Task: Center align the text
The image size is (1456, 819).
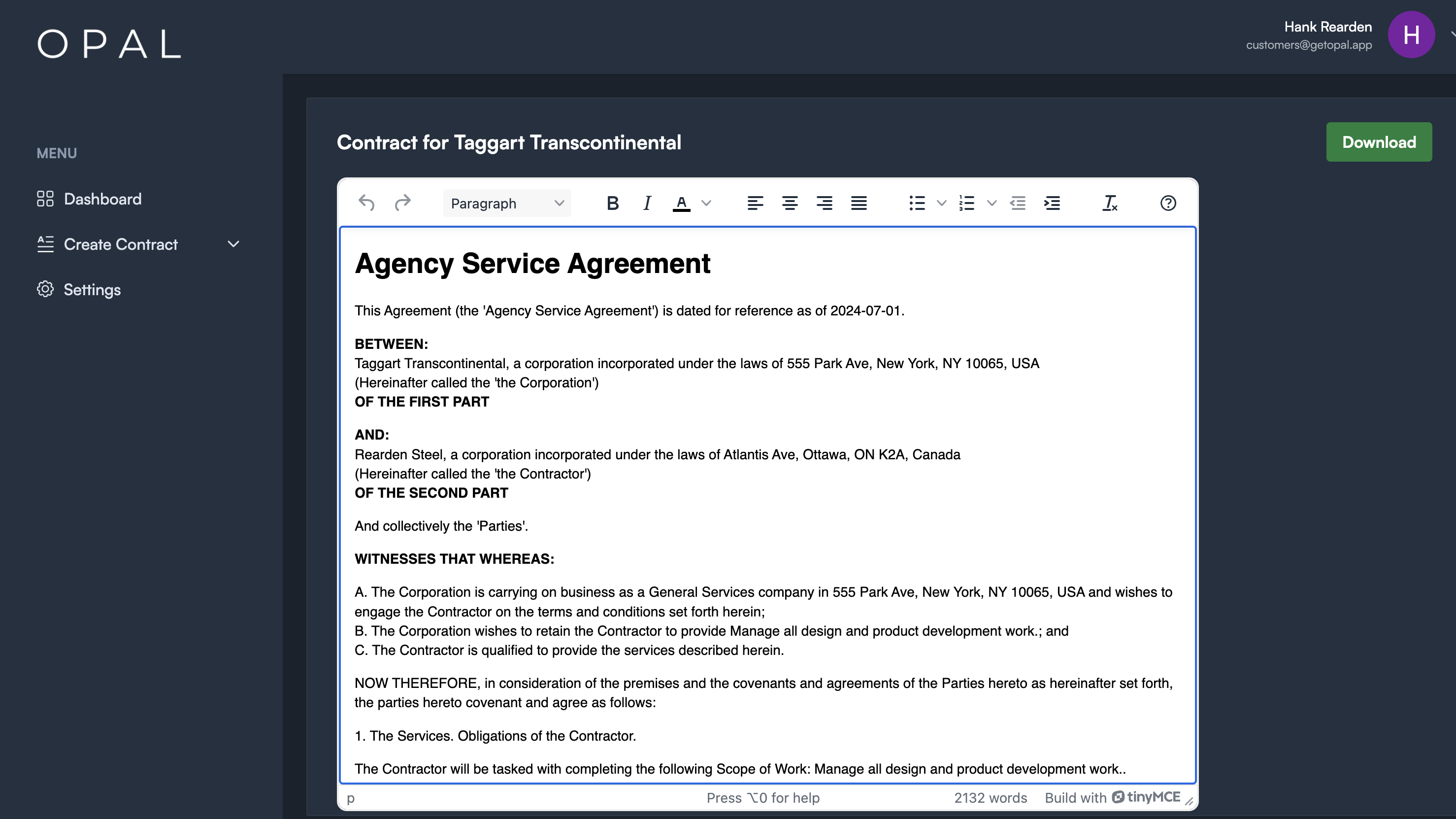Action: coord(790,203)
